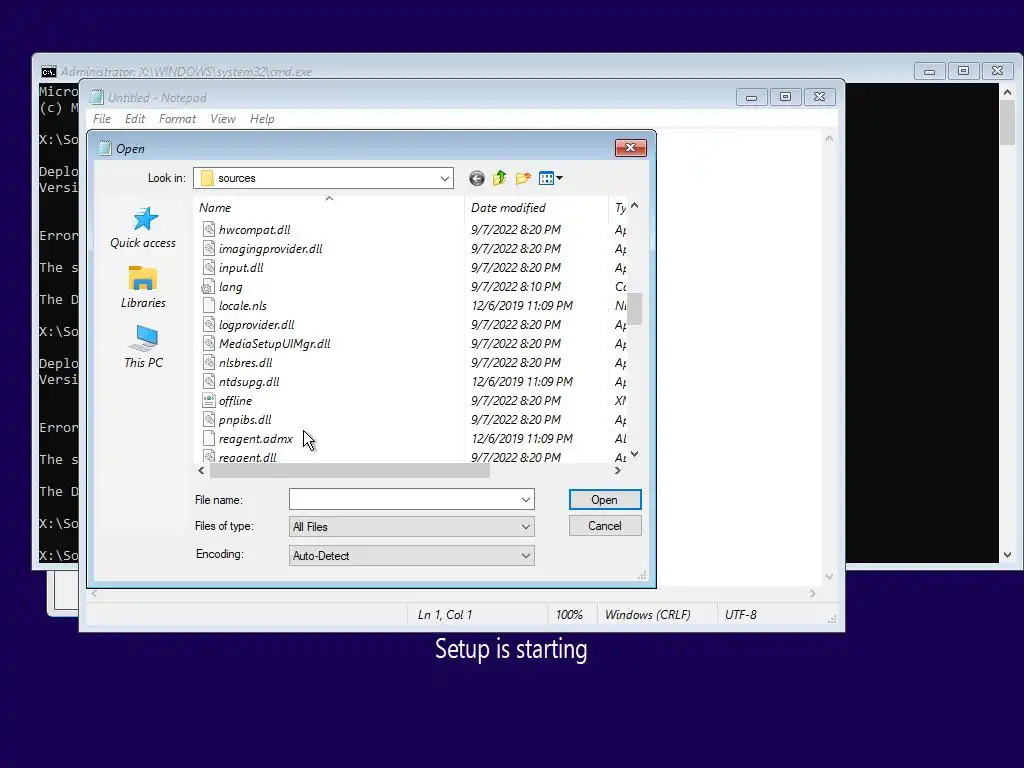Select the input.dll file icon
The height and width of the screenshot is (768, 1024).
(209, 267)
